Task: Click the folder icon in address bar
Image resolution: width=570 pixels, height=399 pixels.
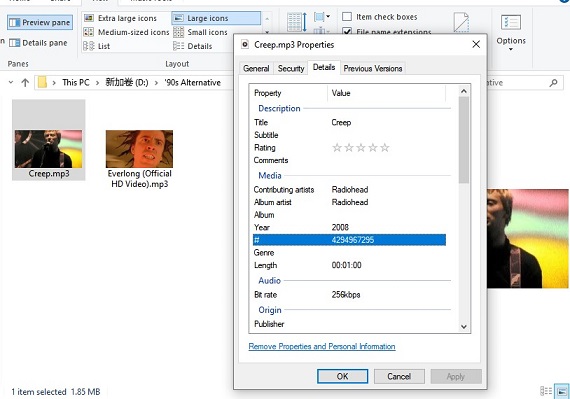Action: [42, 82]
